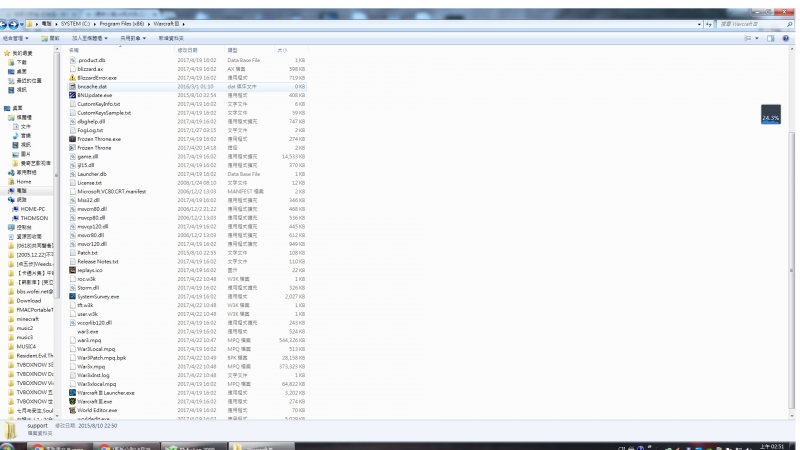Viewport: 800px width, 450px height.
Task: Open the music2 folder in sidebar
Action: [24, 329]
